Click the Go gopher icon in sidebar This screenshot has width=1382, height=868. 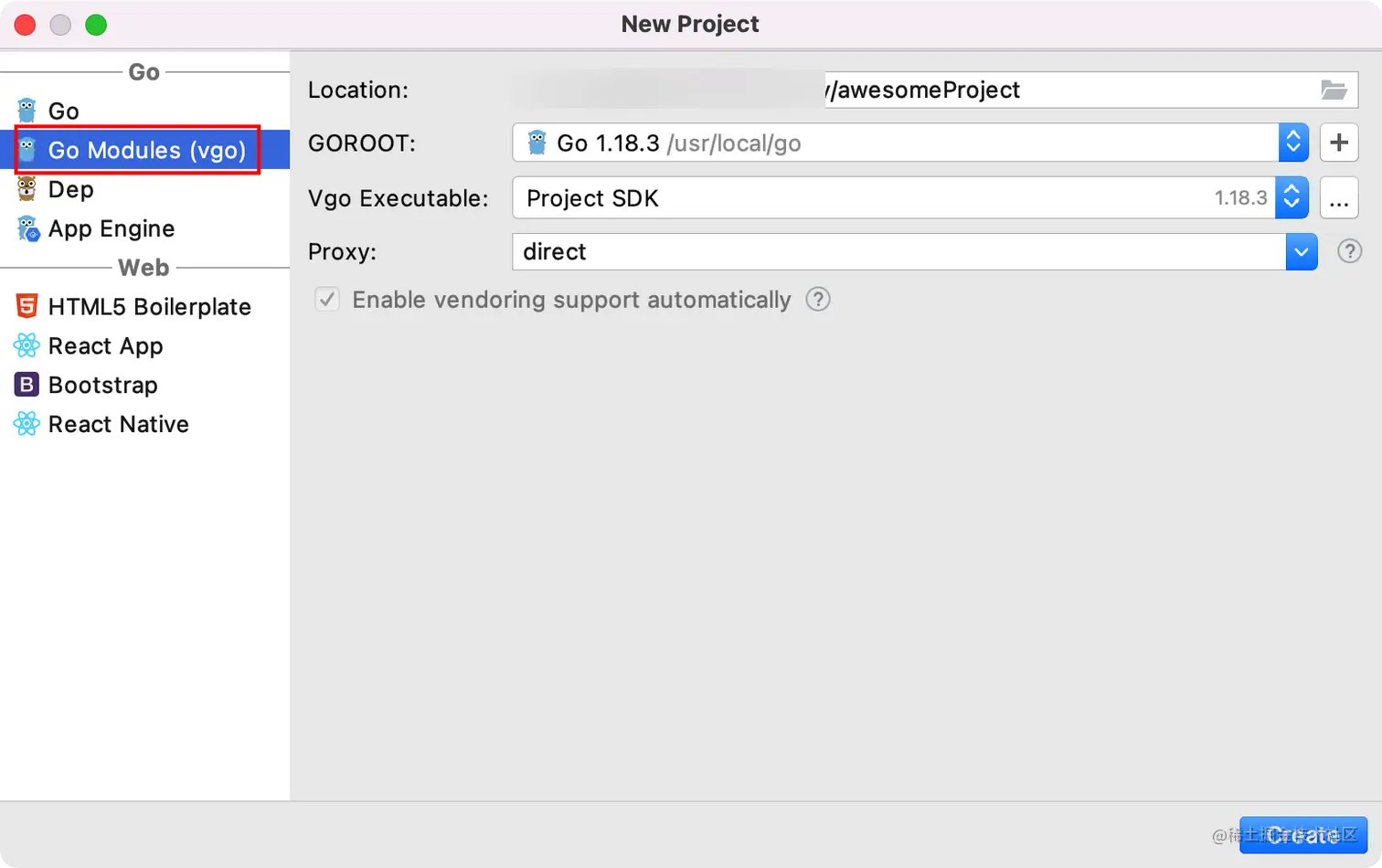27,111
